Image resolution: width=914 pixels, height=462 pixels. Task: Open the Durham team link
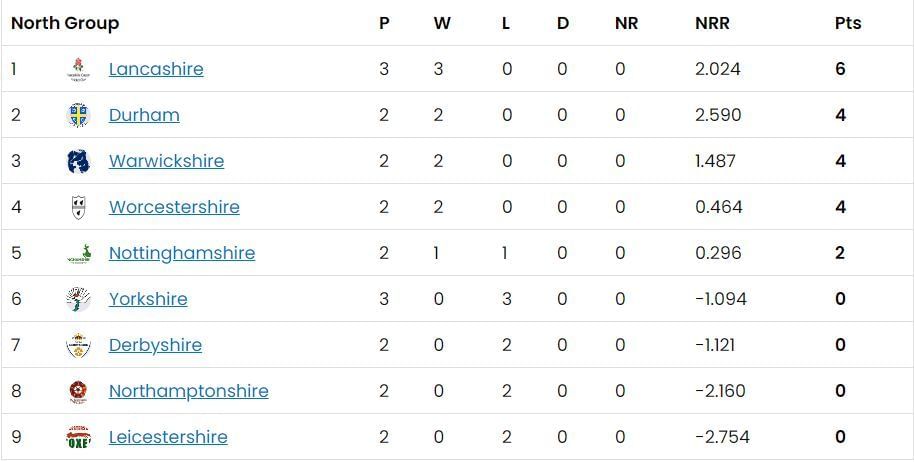pyautogui.click(x=144, y=115)
